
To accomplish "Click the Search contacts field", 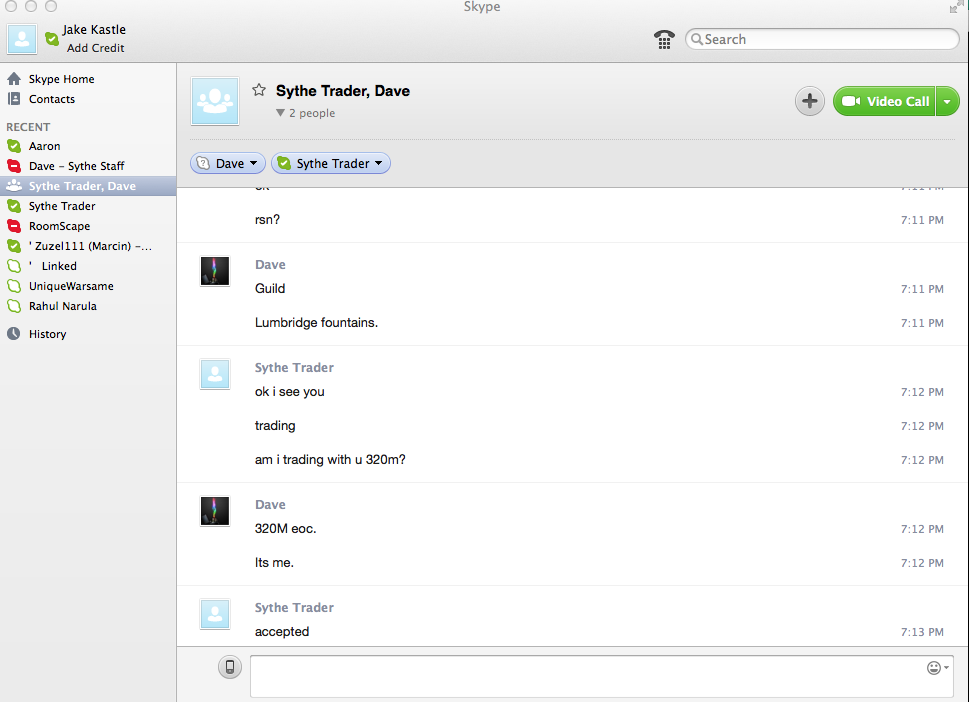I will pyautogui.click(x=822, y=39).
